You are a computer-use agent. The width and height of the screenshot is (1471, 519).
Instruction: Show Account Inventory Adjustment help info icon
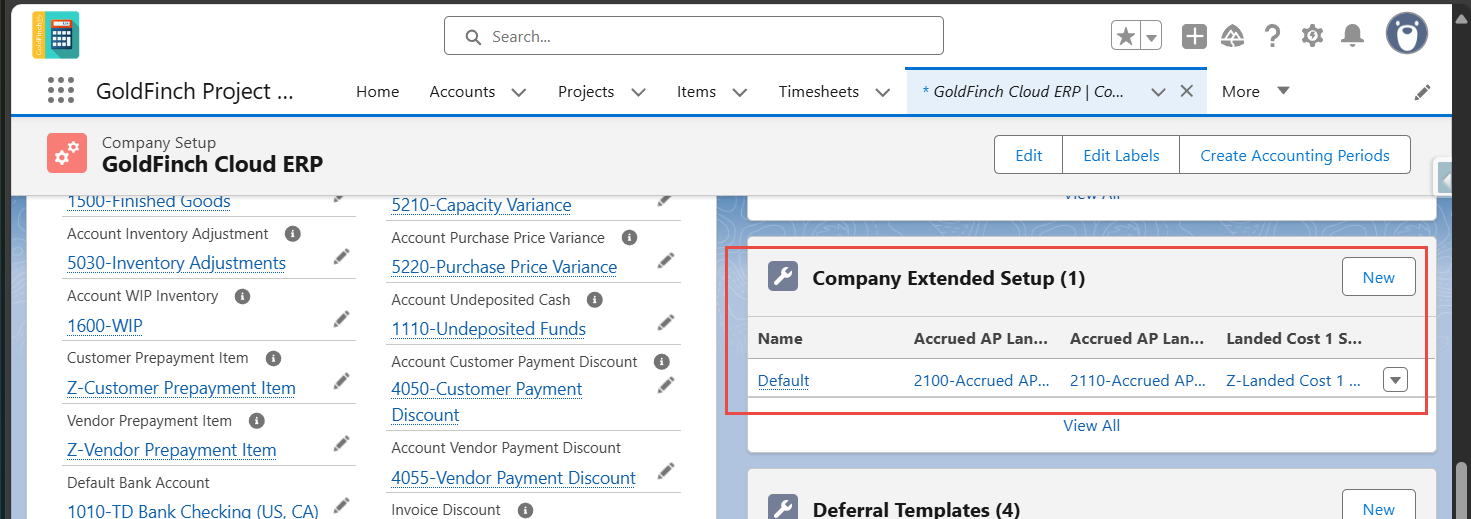click(292, 233)
